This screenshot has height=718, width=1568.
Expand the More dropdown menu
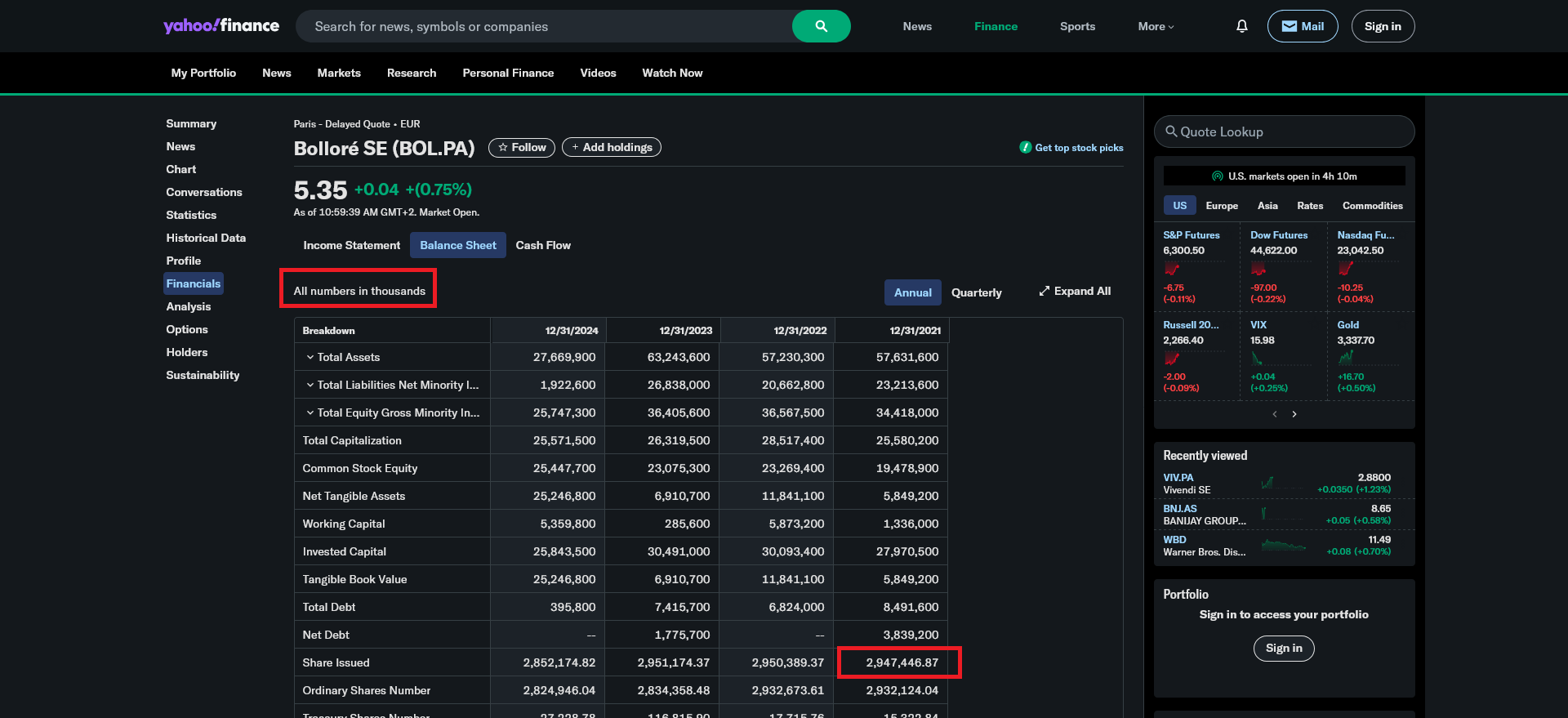1156,26
